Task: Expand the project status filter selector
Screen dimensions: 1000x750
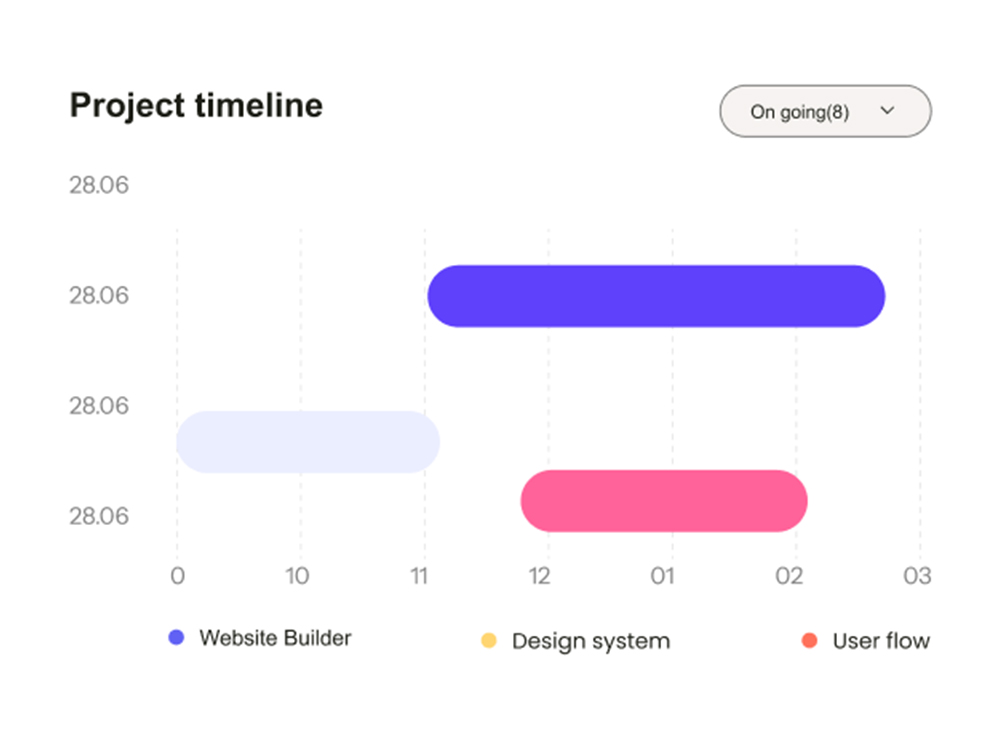Action: point(824,111)
